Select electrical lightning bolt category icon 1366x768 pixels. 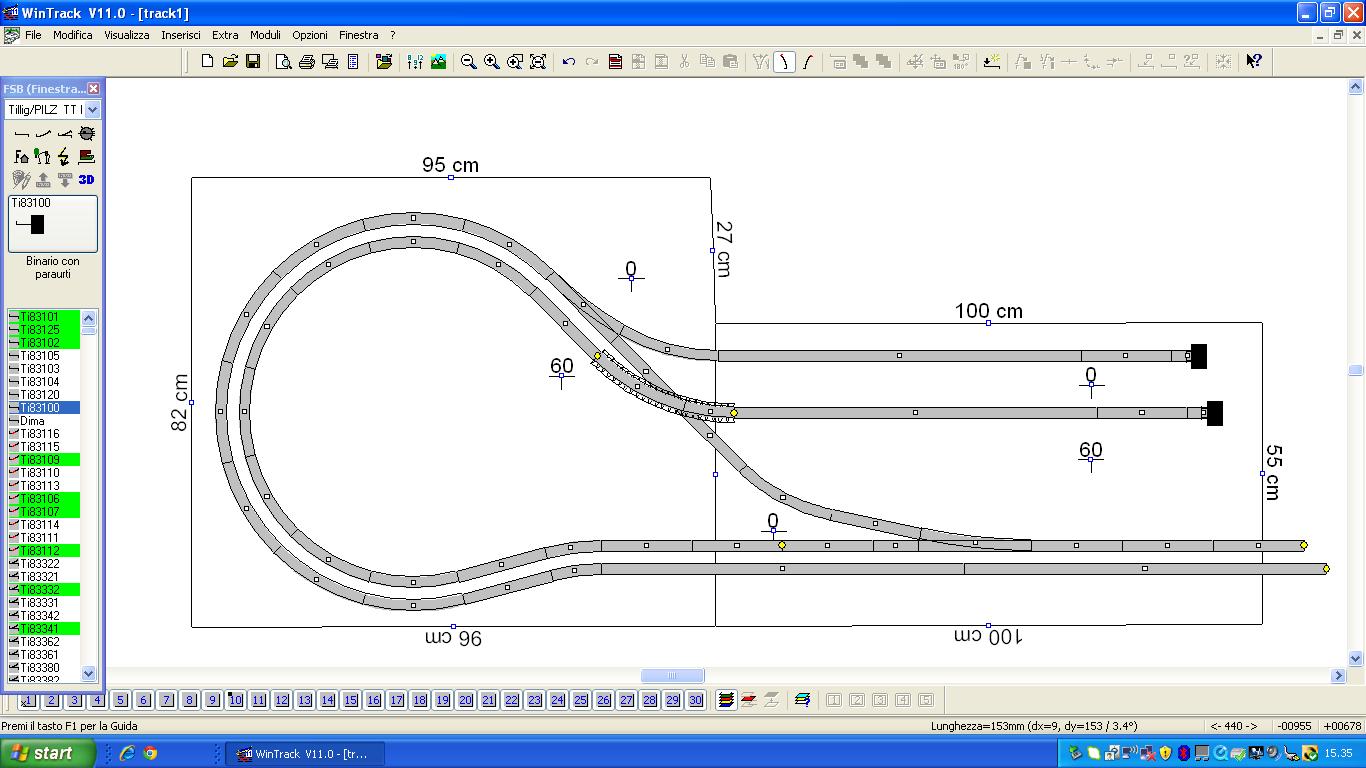[x=65, y=156]
